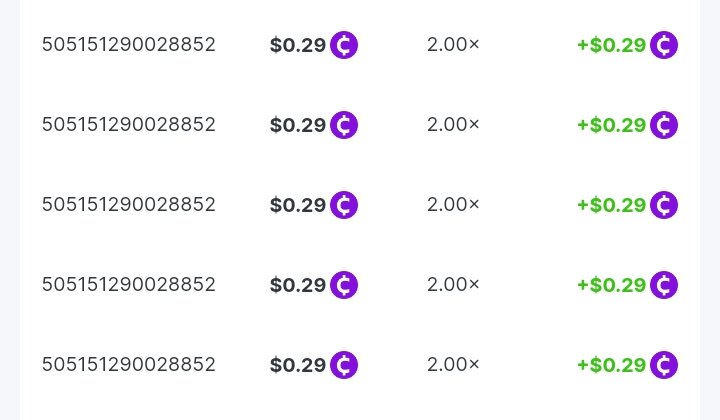Click the green +$0.29 profit in the fourth row
This screenshot has height=420, width=720.
tap(611, 285)
